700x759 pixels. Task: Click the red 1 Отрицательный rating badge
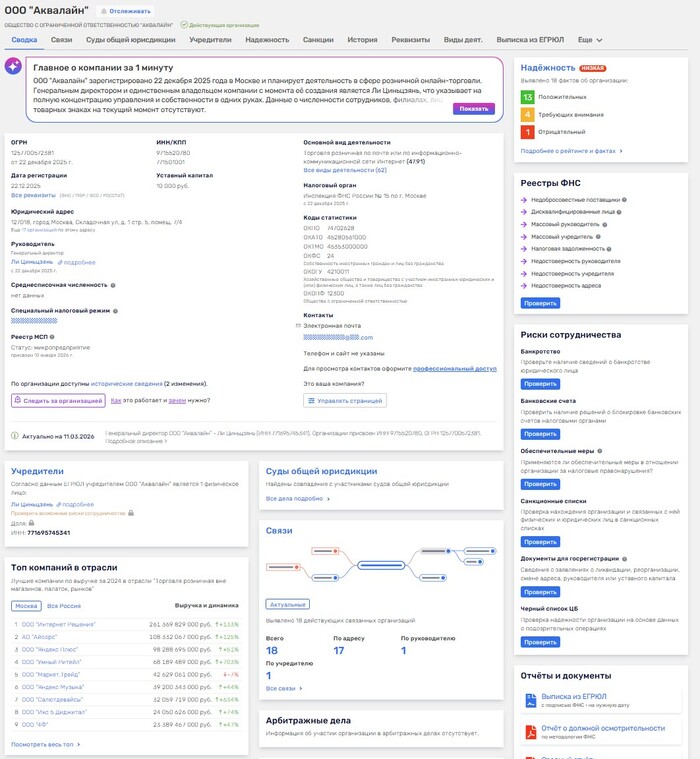[527, 131]
